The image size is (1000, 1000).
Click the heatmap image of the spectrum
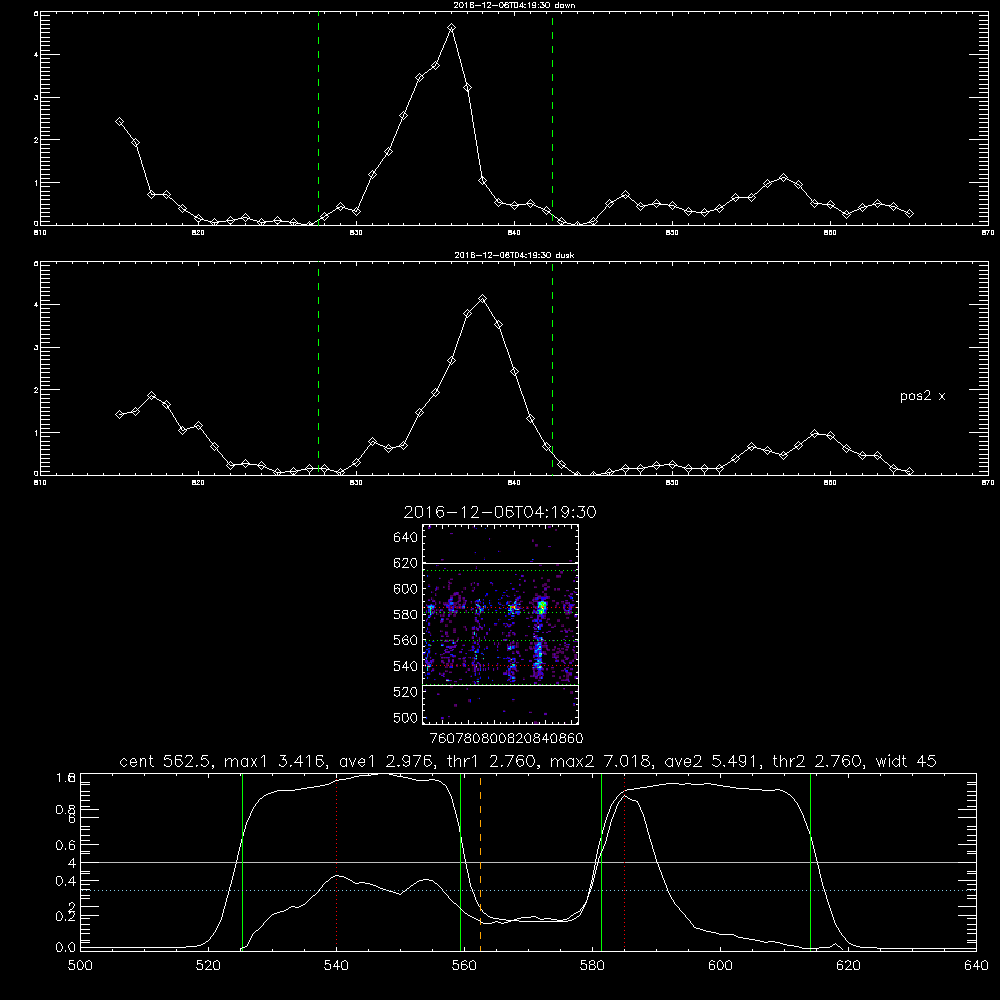click(501, 624)
